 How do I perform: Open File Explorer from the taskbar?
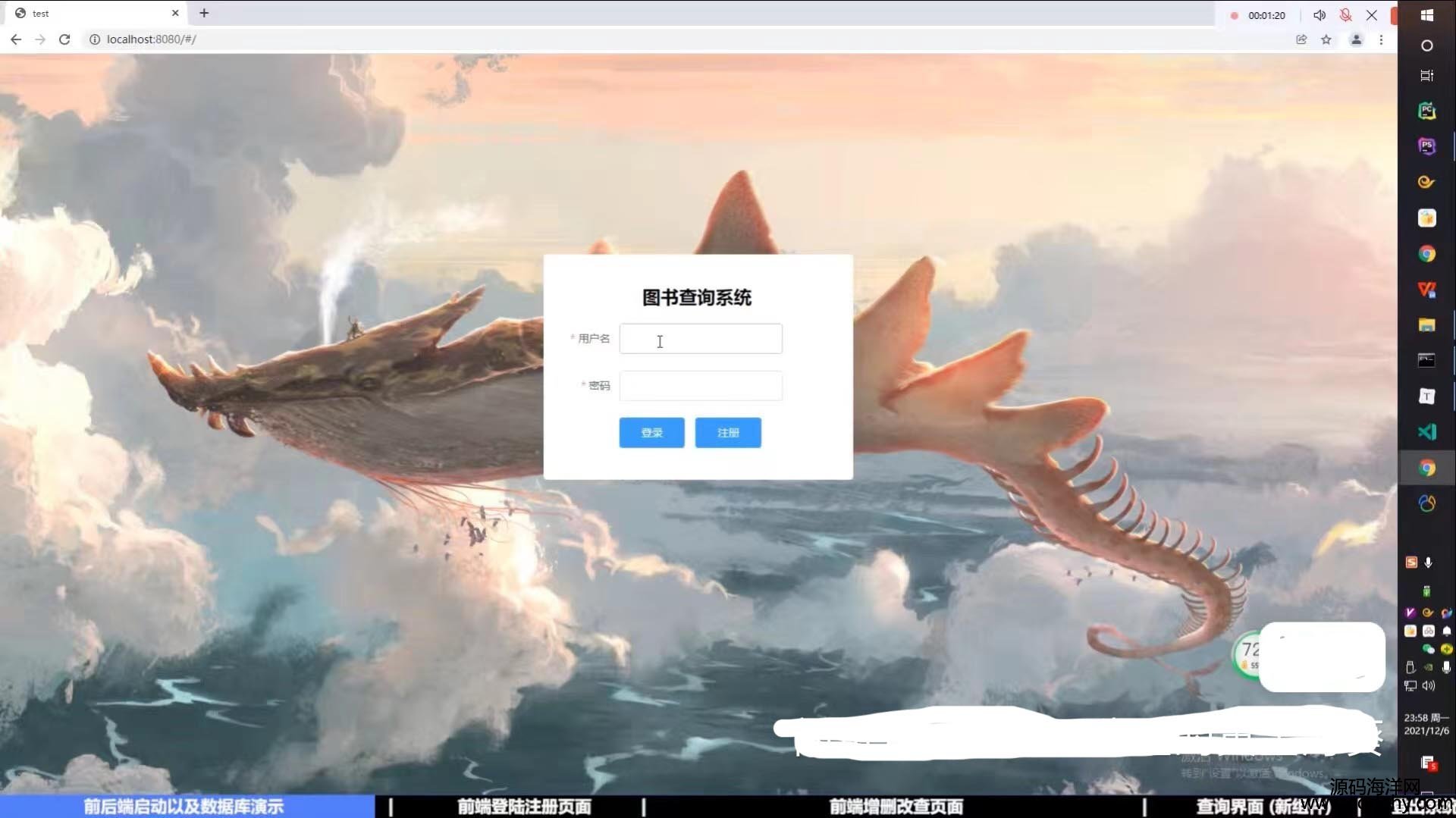(1426, 325)
